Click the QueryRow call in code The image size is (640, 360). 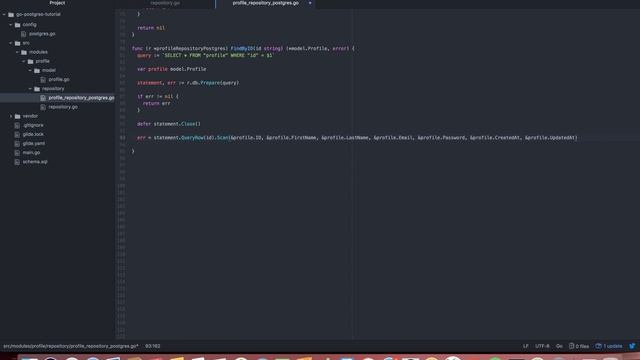point(192,138)
